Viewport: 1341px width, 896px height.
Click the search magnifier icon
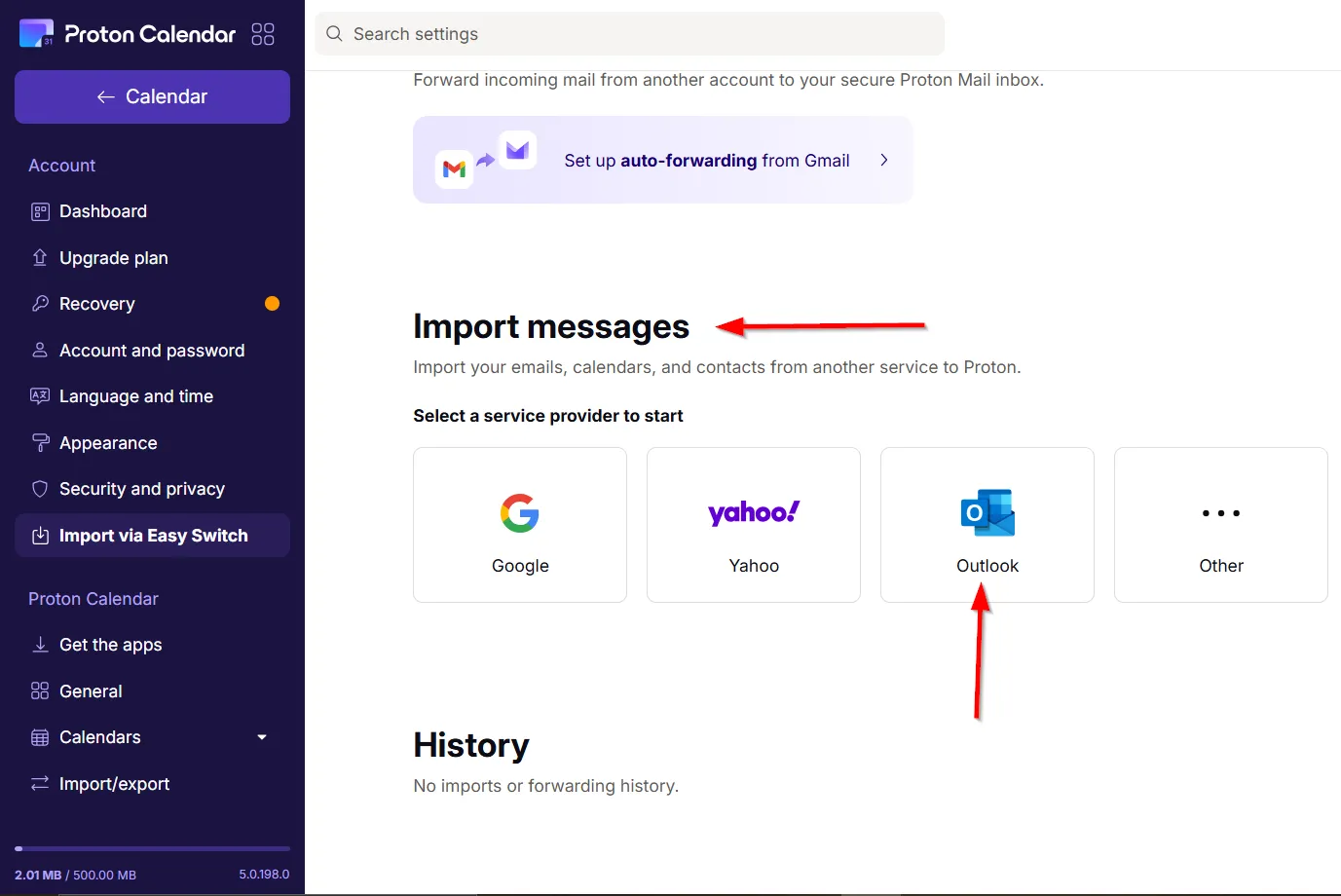pos(333,33)
